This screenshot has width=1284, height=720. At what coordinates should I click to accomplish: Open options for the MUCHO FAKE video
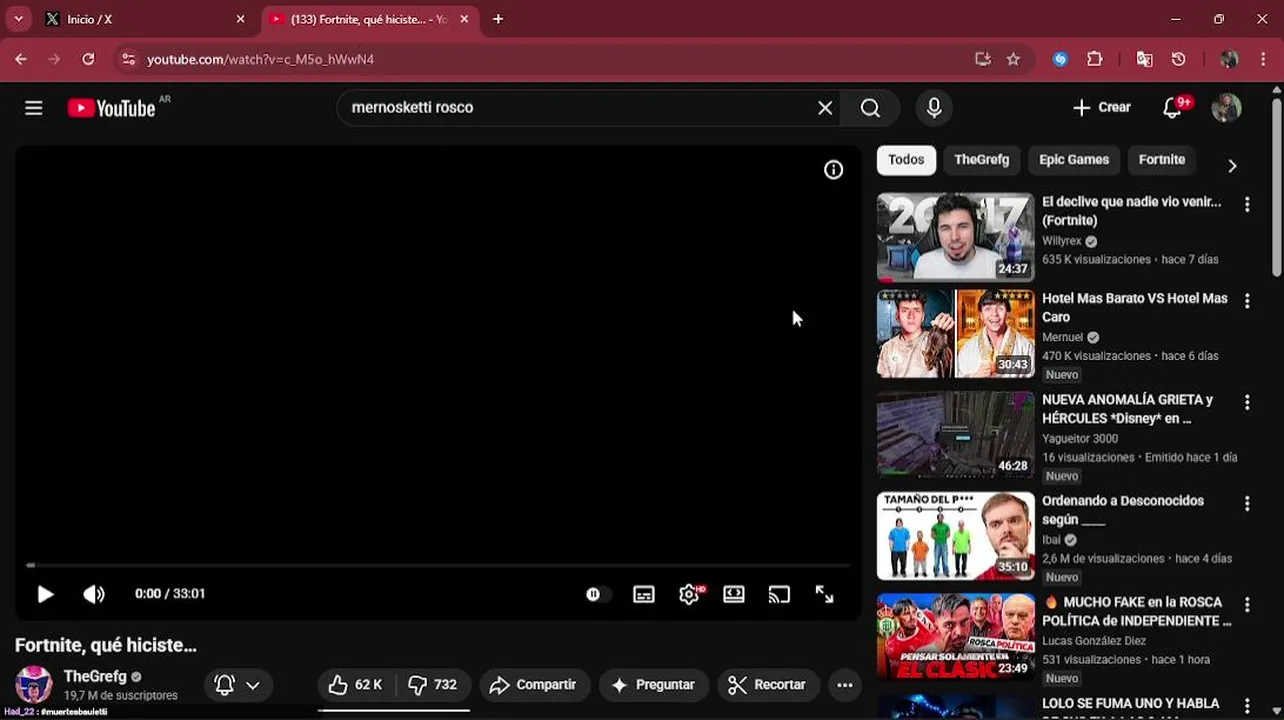(x=1247, y=605)
